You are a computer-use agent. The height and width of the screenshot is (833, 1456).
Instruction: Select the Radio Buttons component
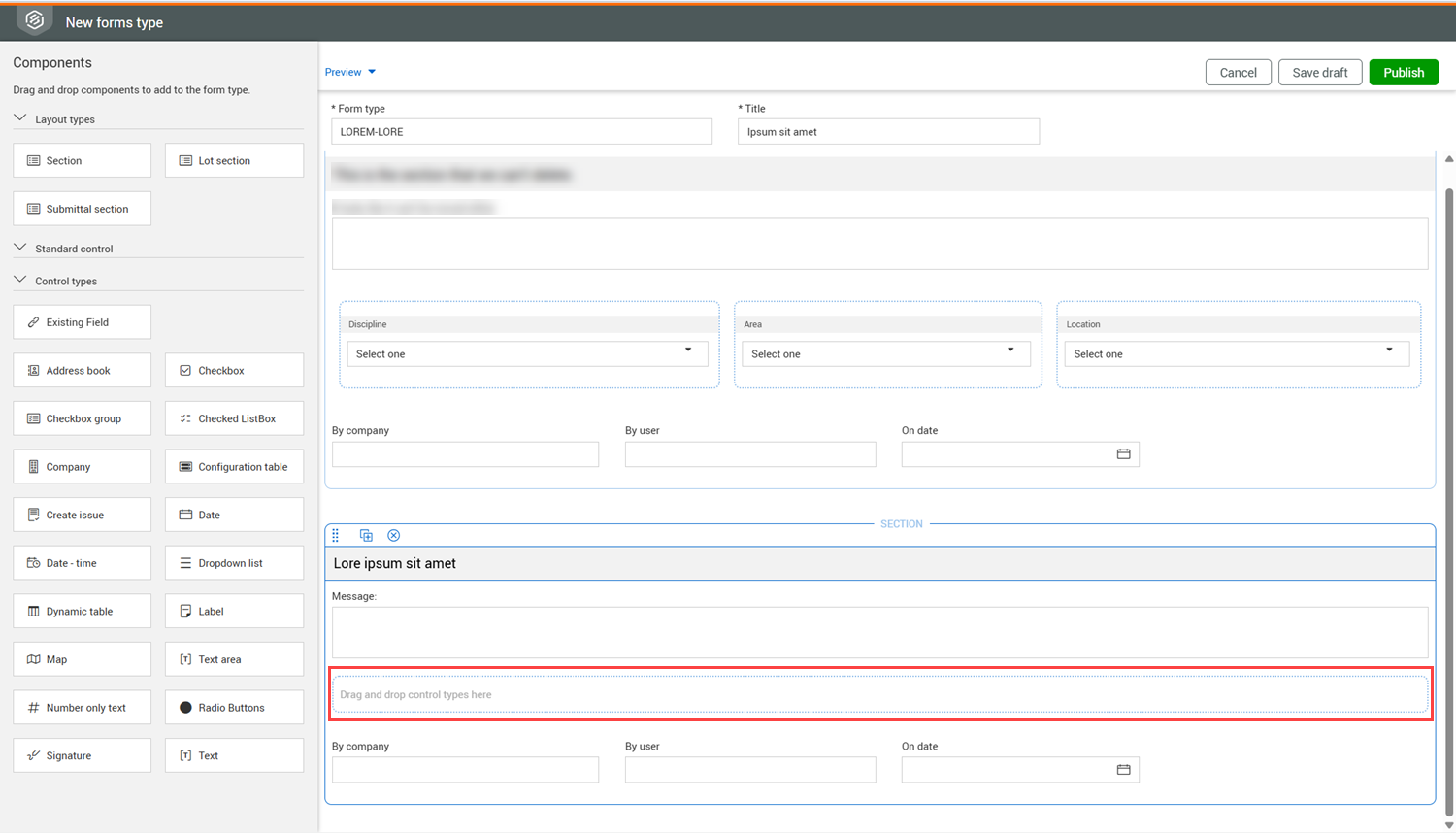click(x=234, y=708)
